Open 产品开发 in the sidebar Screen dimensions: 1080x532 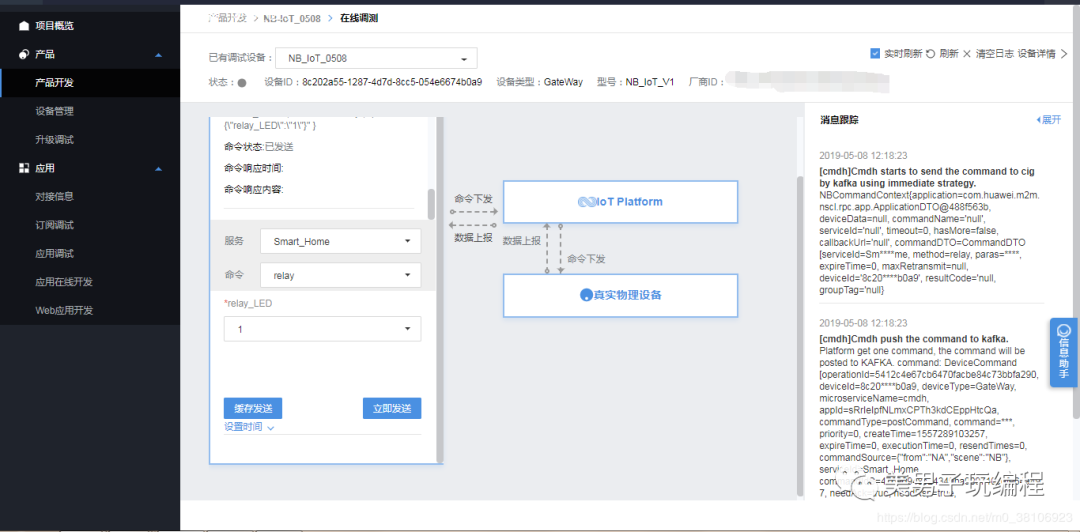click(54, 83)
